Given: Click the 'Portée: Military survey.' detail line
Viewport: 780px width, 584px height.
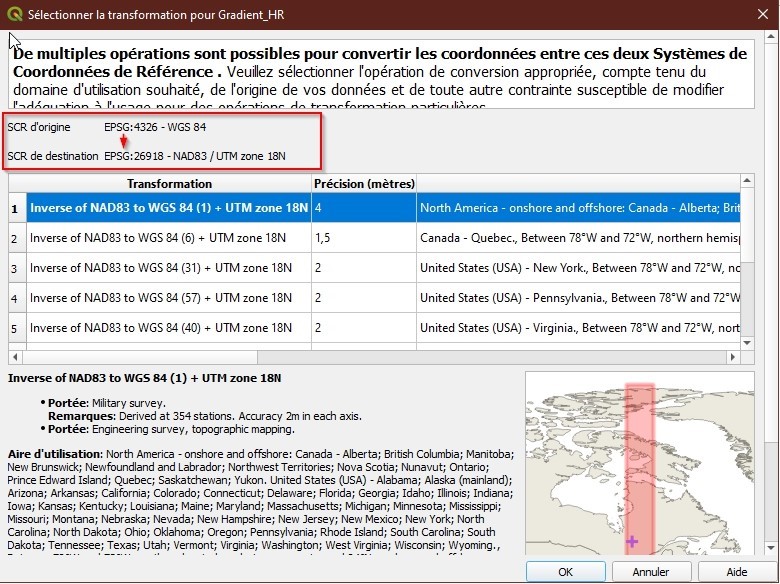Looking at the screenshot, I should point(107,403).
